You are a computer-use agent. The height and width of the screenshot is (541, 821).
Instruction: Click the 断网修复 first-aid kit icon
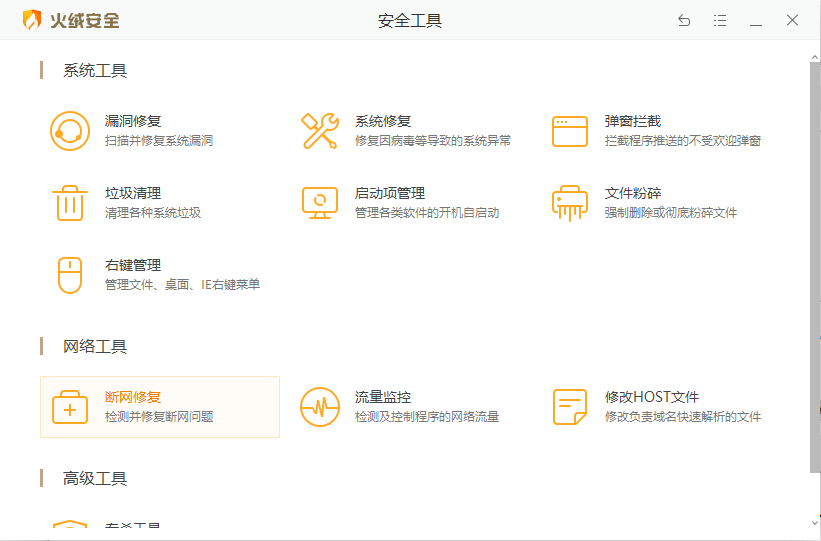point(70,407)
